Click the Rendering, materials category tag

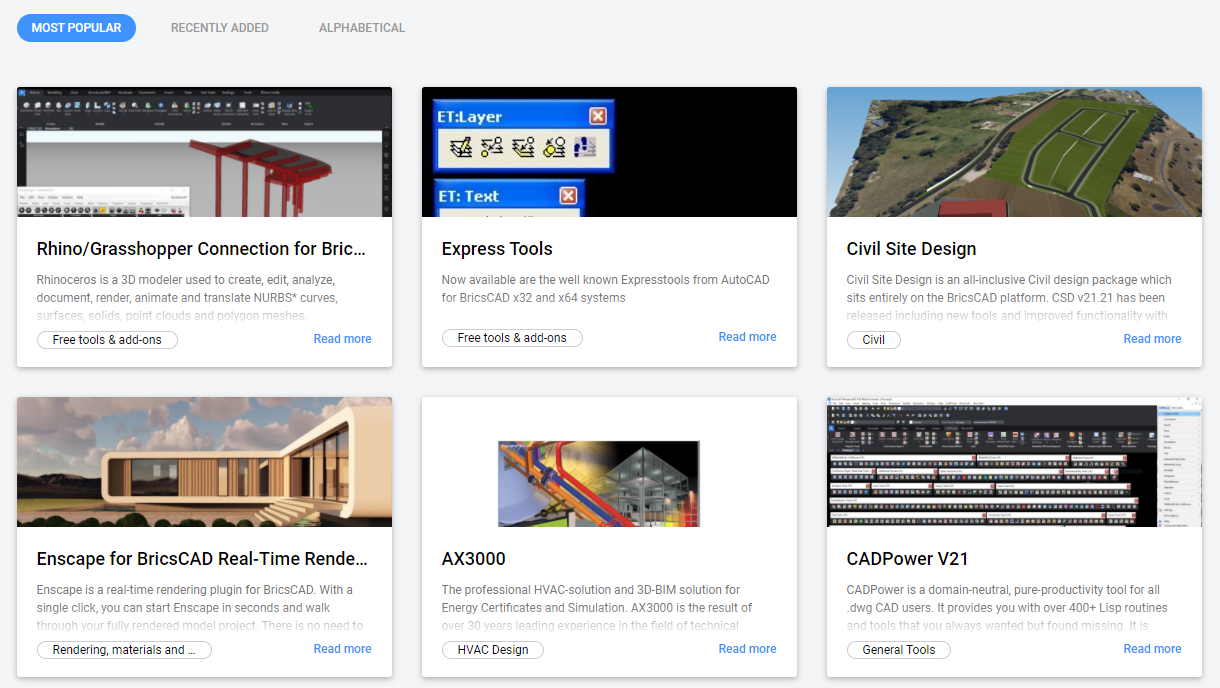124,650
